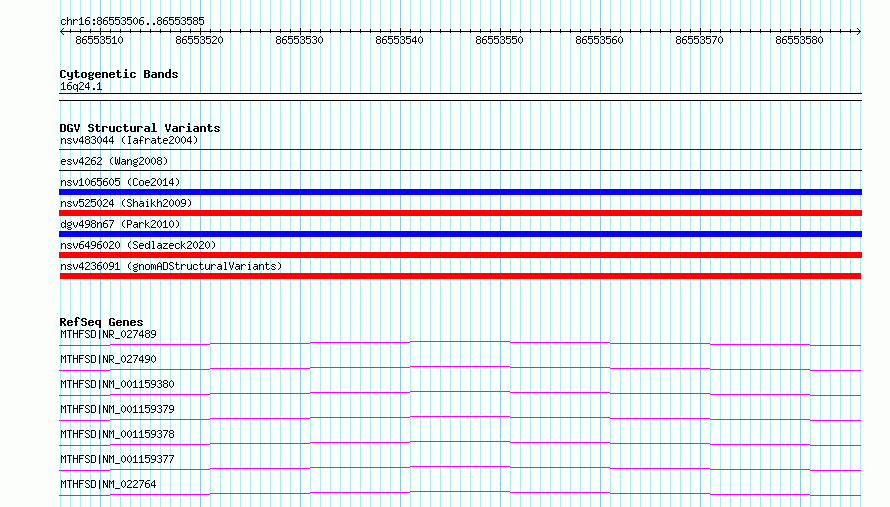The height and width of the screenshot is (507, 890).
Task: Open variant dgv498n67 (Park2010)
Action: tap(120, 224)
